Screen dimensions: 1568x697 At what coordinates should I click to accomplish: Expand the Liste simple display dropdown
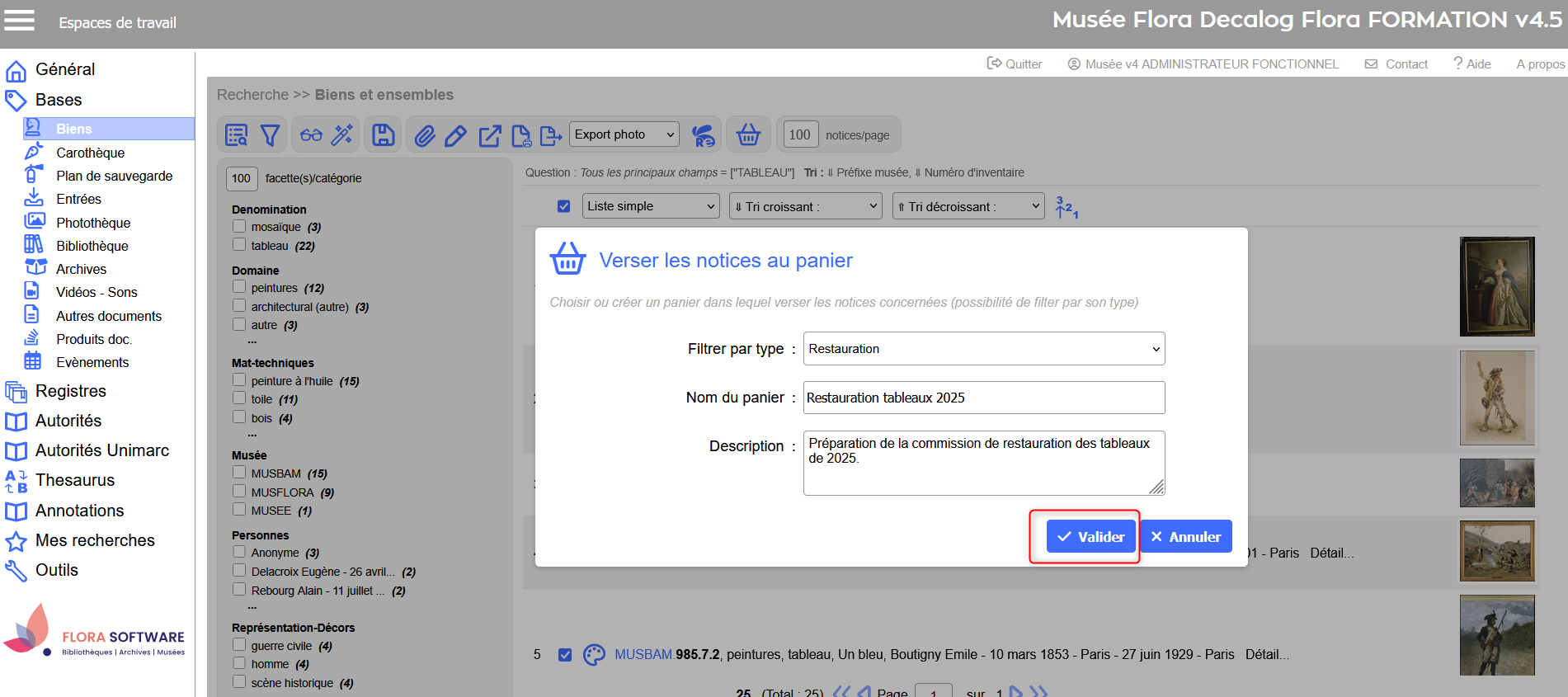[651, 206]
